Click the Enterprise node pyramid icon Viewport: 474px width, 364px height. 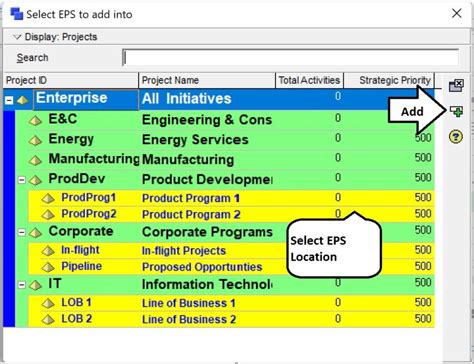tap(23, 100)
